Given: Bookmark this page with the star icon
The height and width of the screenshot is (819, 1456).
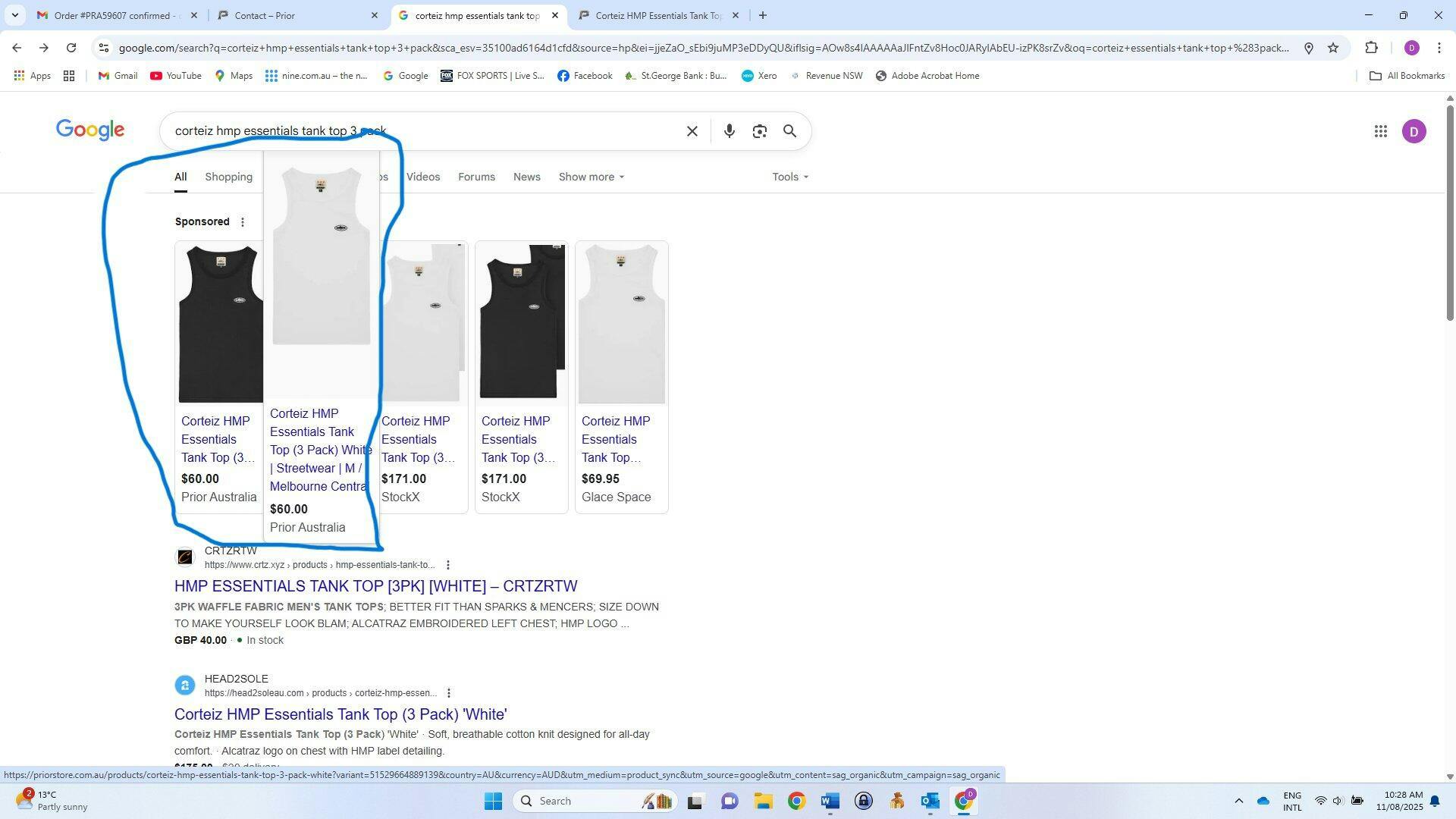Looking at the screenshot, I should pos(1333,48).
